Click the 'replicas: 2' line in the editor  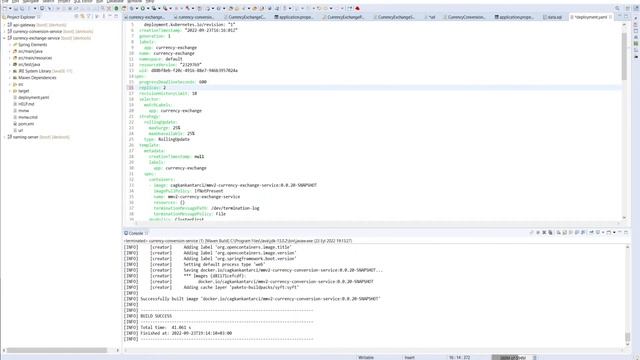(152, 88)
